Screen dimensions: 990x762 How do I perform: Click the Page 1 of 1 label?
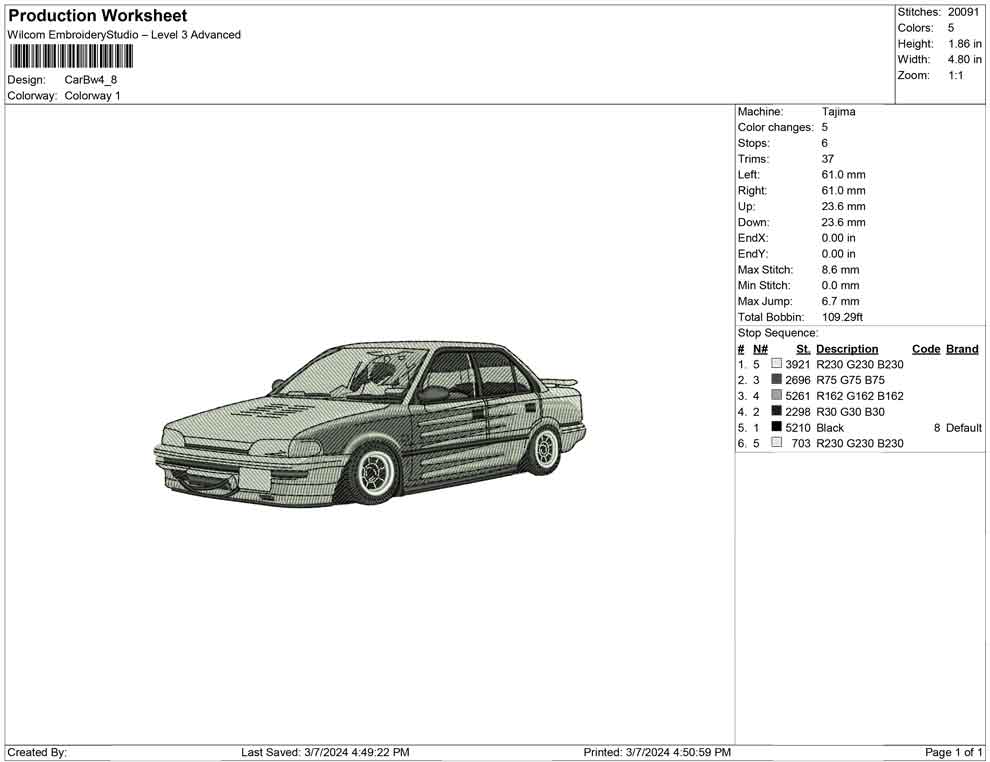point(953,752)
